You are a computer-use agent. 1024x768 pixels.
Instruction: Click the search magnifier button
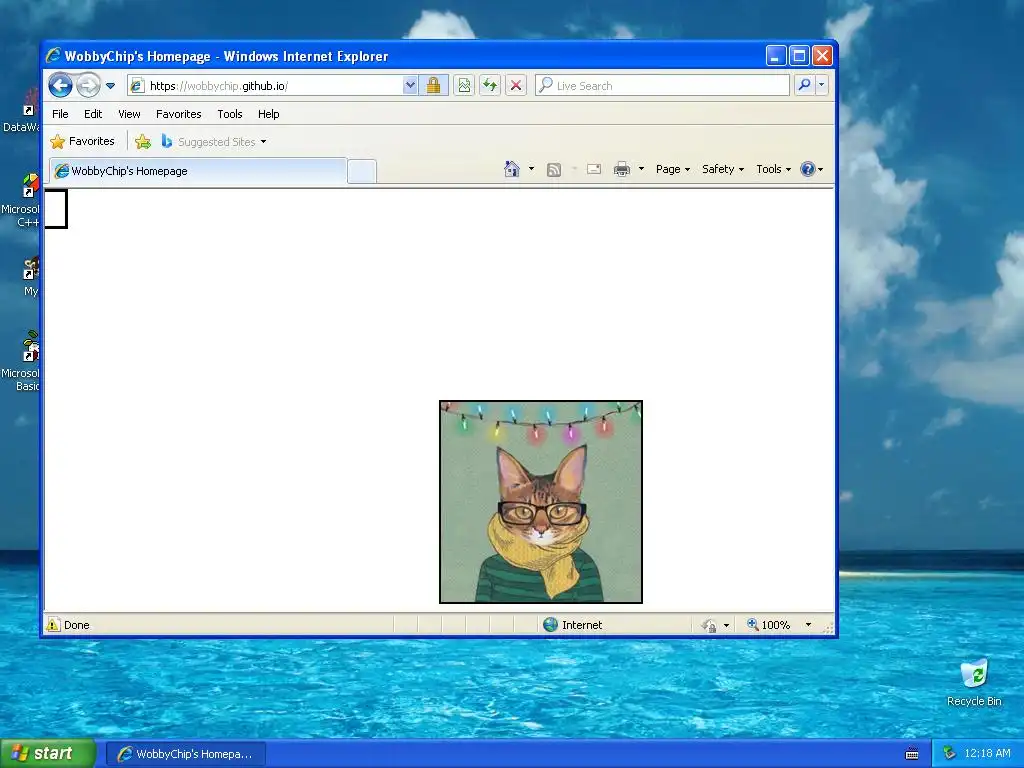tap(805, 86)
